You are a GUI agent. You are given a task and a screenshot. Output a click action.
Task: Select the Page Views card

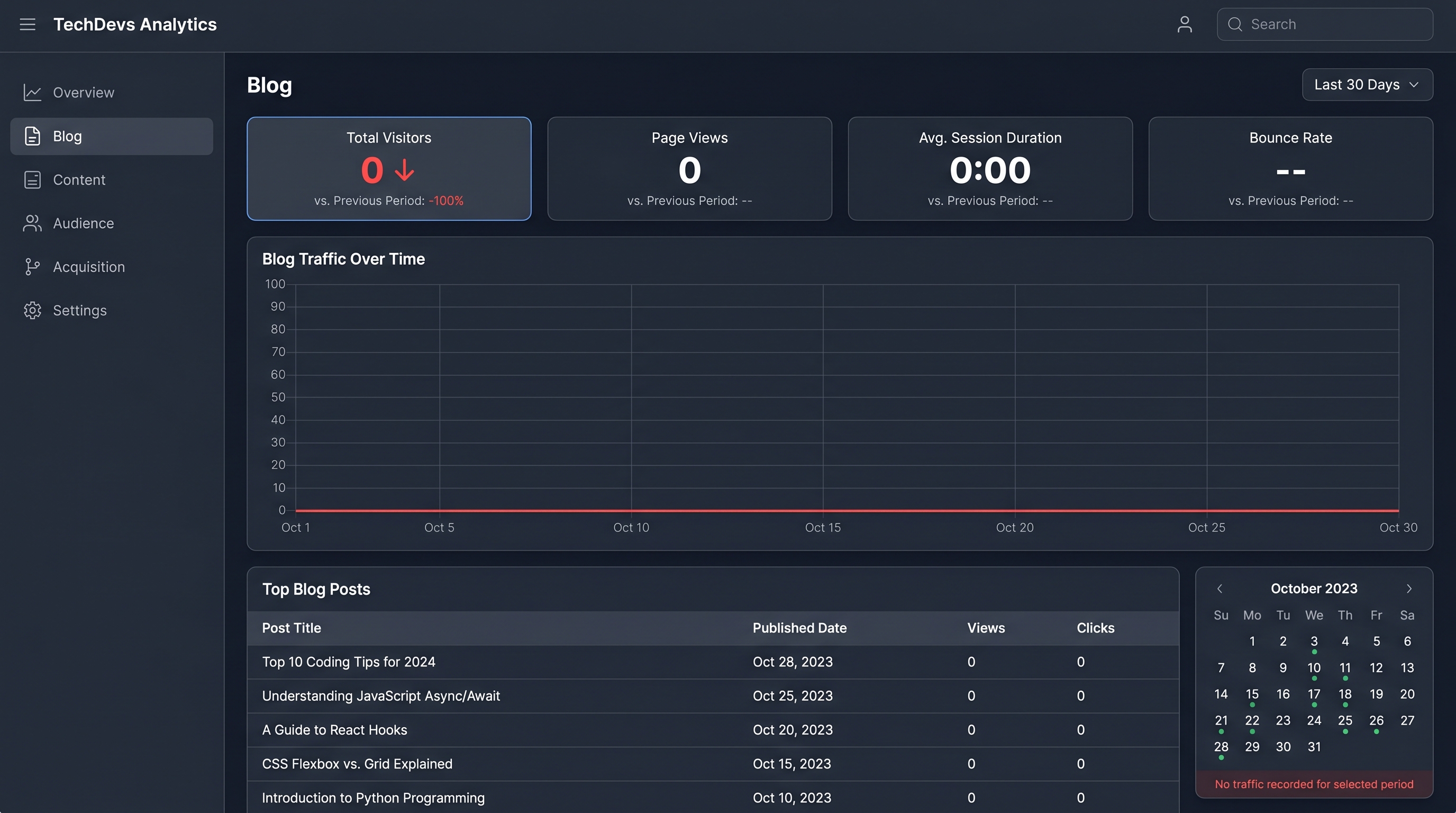tap(689, 168)
